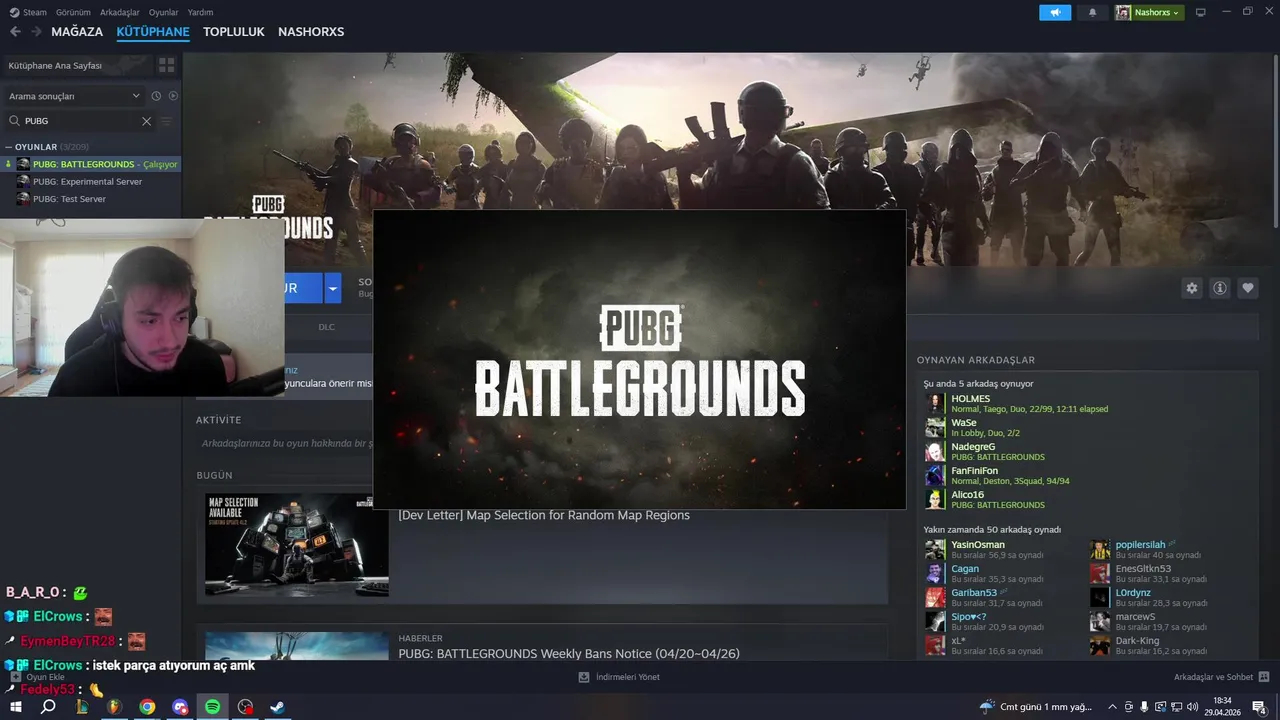This screenshot has width=1280, height=720.
Task: Open play button dropdown arrow
Action: click(333, 288)
